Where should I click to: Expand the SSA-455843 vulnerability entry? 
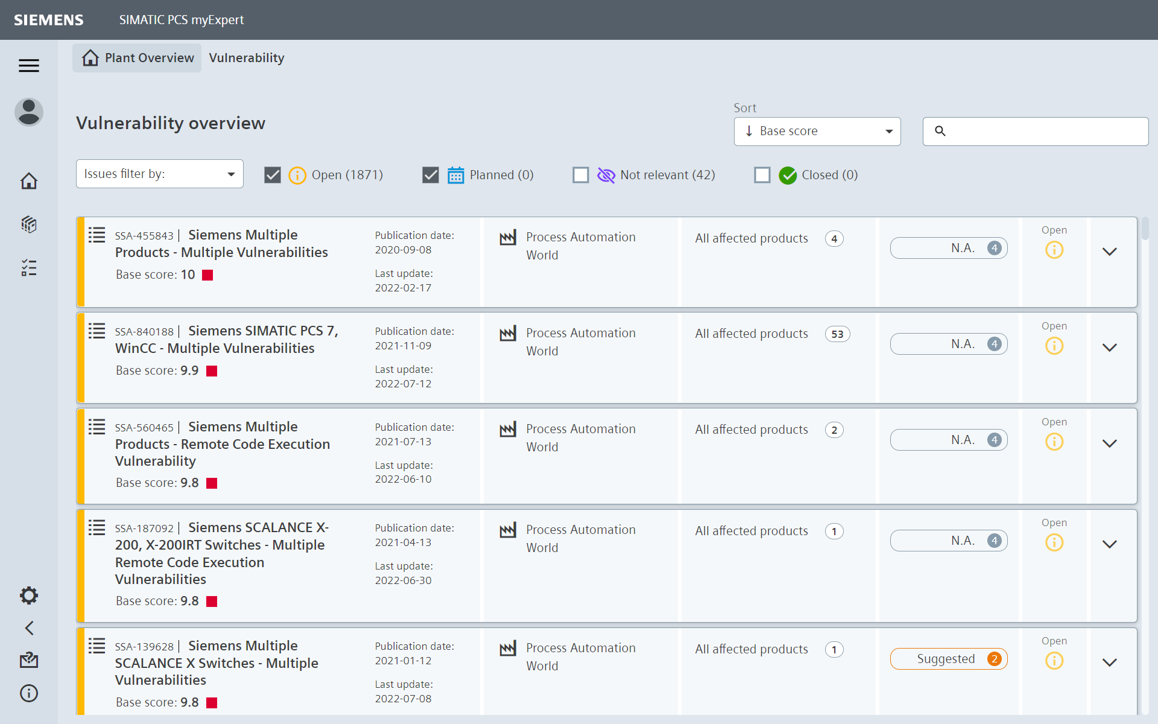1109,250
